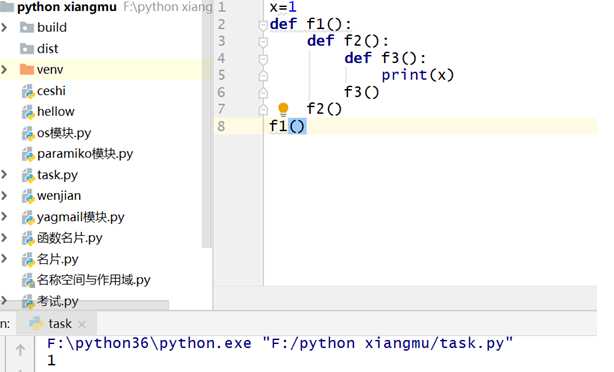Click the 名称空间与作用域.py file icon
Viewport: 614px width, 372px height.
(28, 280)
